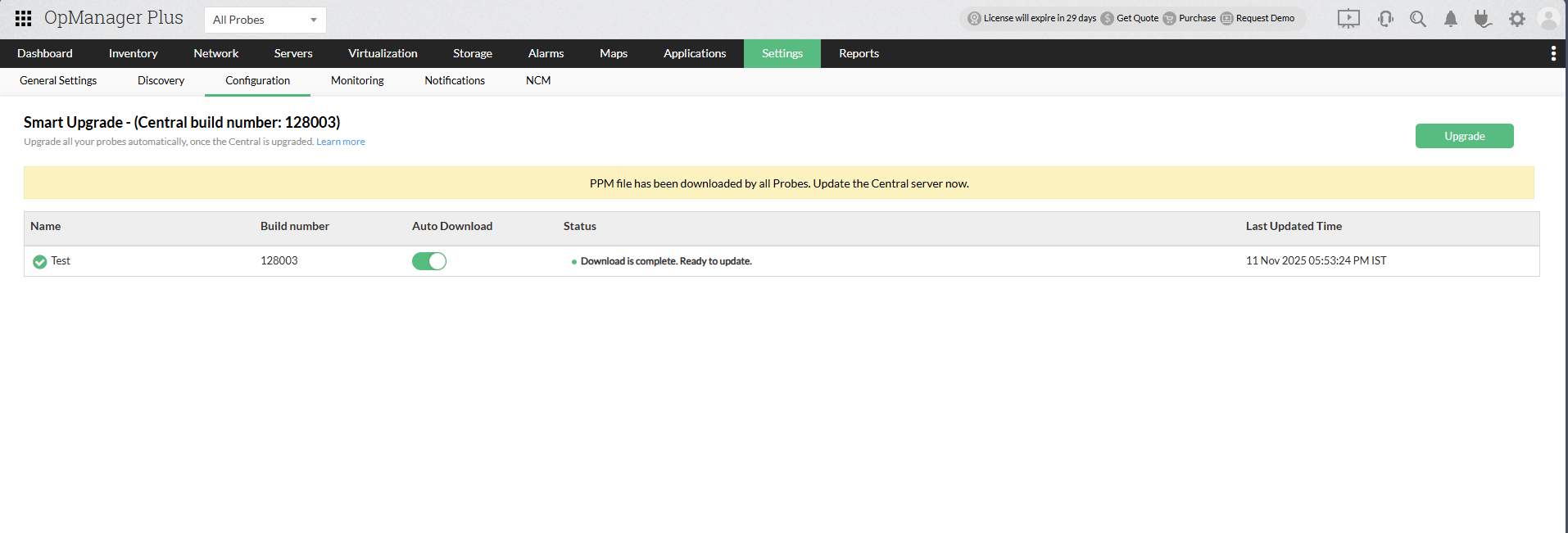Open the Servers tab

[x=293, y=53]
